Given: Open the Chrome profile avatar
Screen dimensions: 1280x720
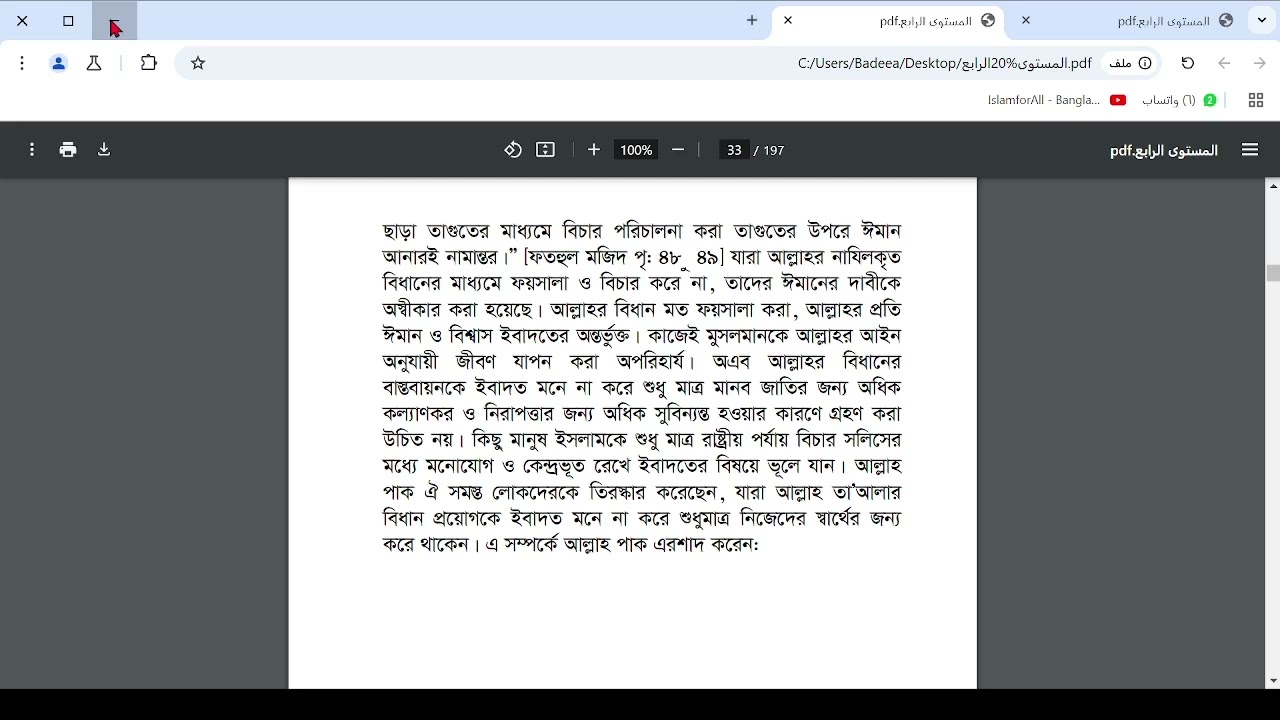Looking at the screenshot, I should click(x=58, y=63).
